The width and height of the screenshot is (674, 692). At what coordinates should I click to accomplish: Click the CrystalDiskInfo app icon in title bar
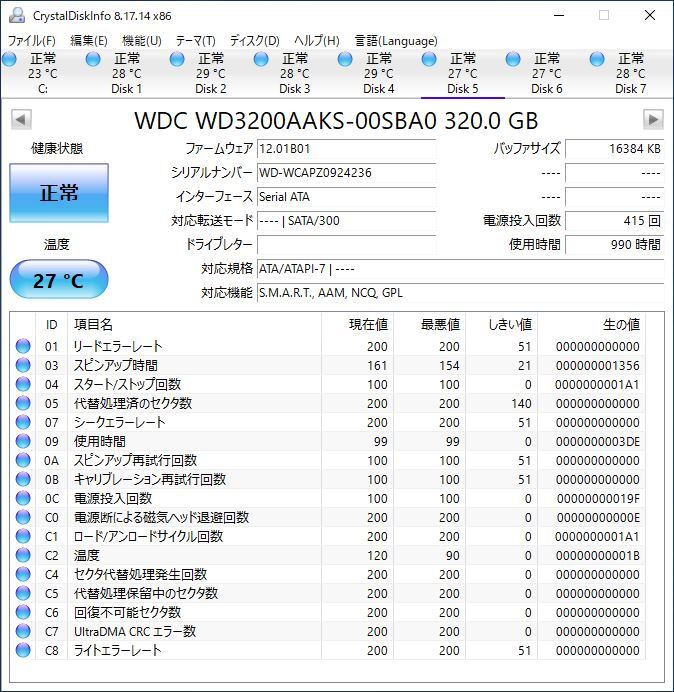pos(17,15)
